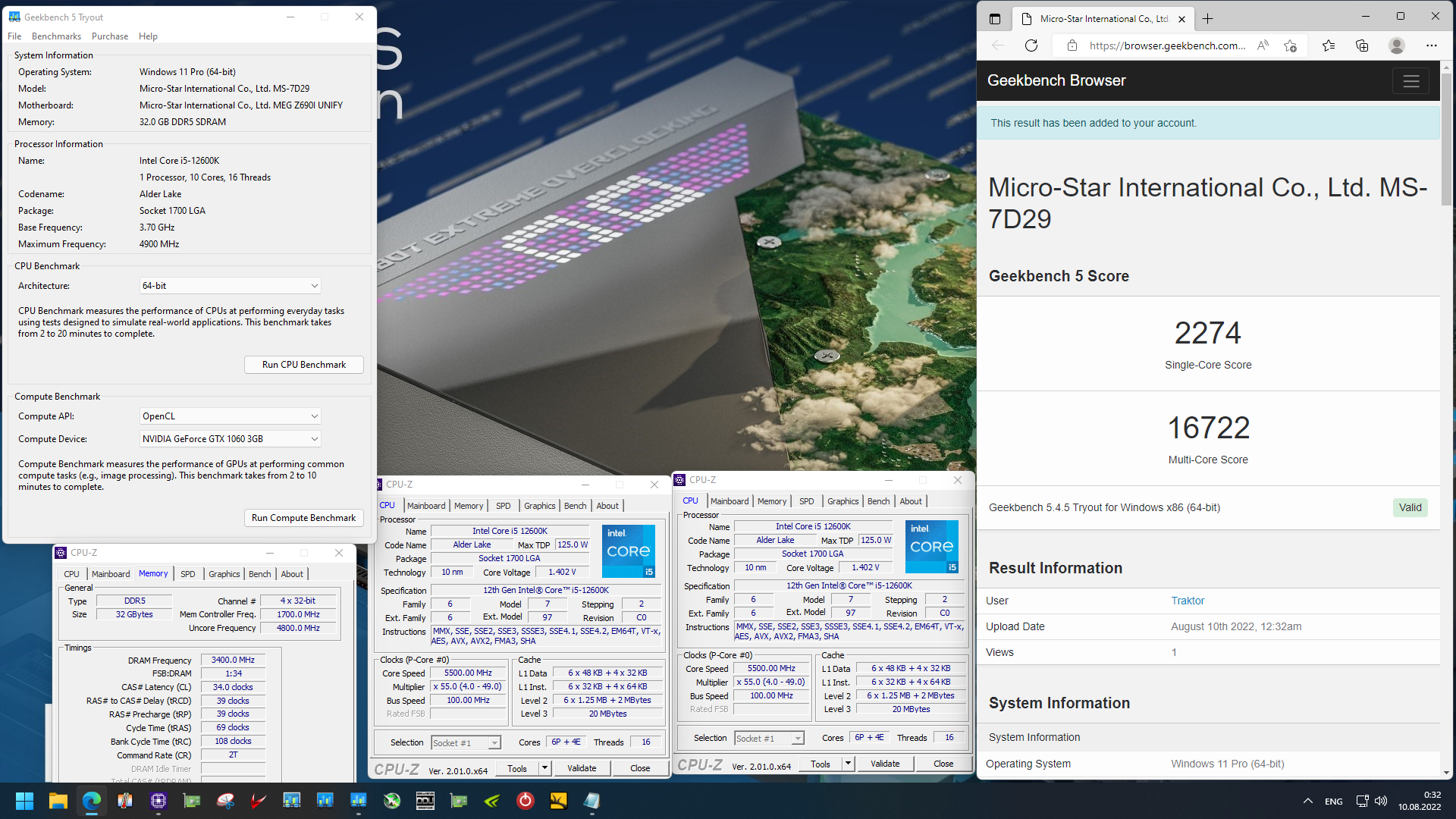The width and height of the screenshot is (1456, 819).
Task: Open About tab in right CPU-Z window
Action: click(911, 501)
